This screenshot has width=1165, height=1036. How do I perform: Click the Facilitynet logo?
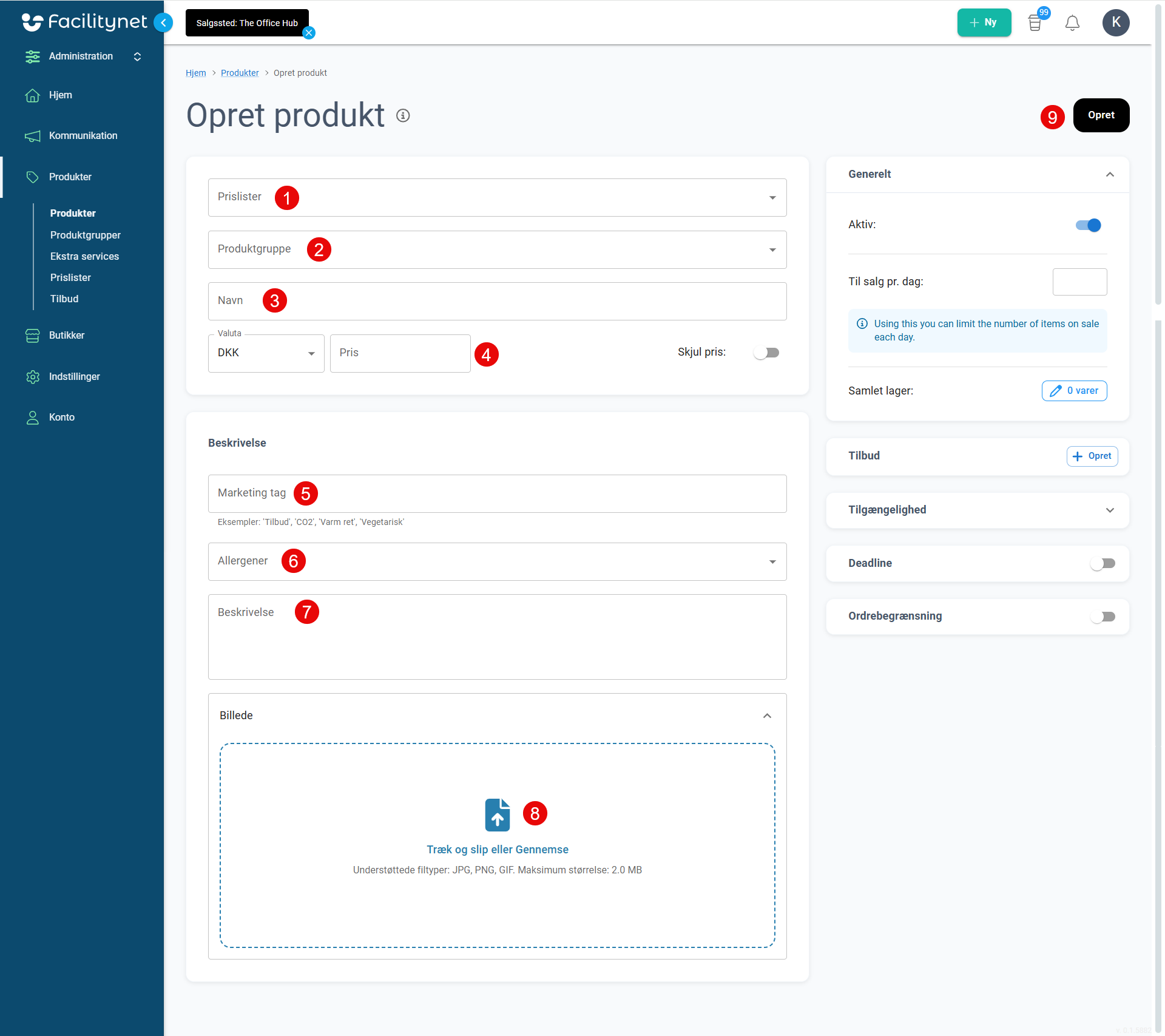[84, 22]
